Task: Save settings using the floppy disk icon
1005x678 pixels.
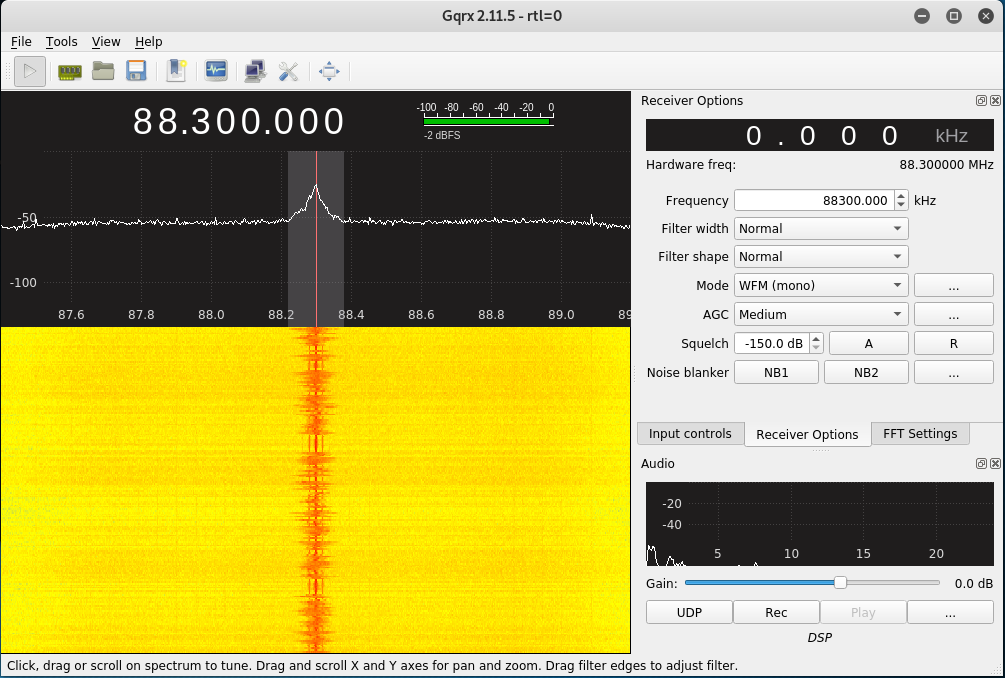Action: click(139, 70)
